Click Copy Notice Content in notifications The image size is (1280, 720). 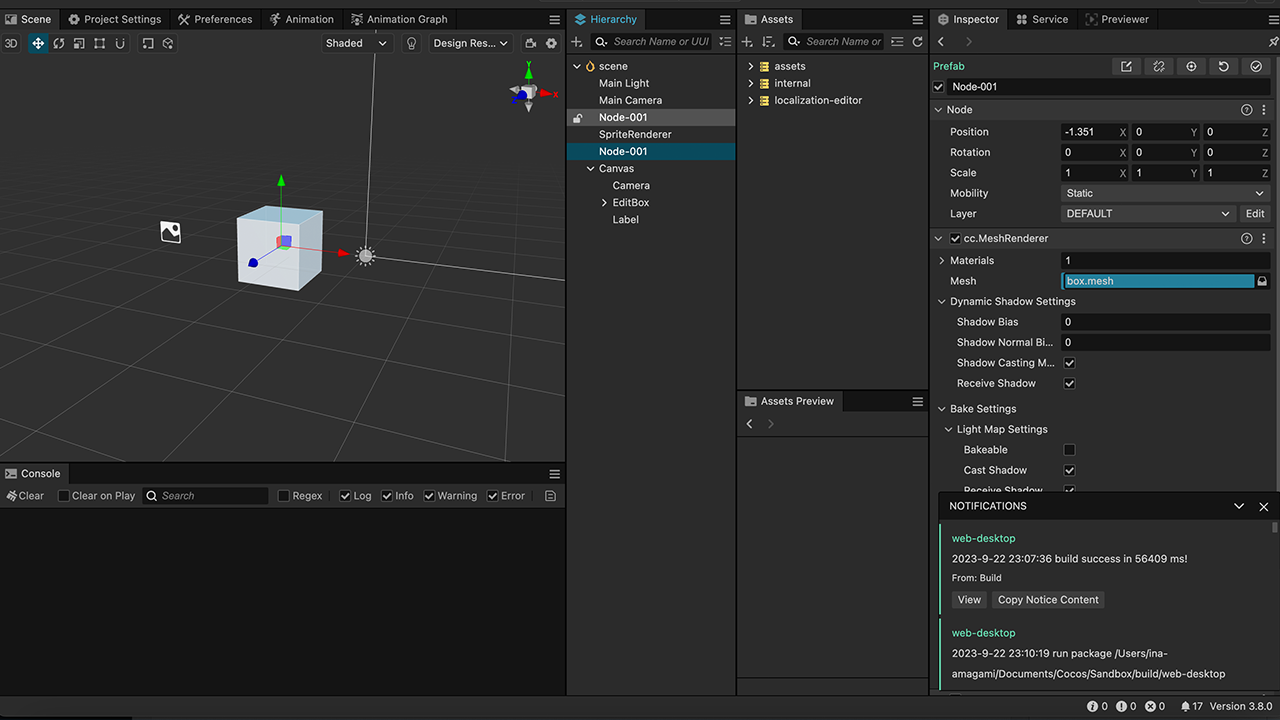click(1047, 599)
